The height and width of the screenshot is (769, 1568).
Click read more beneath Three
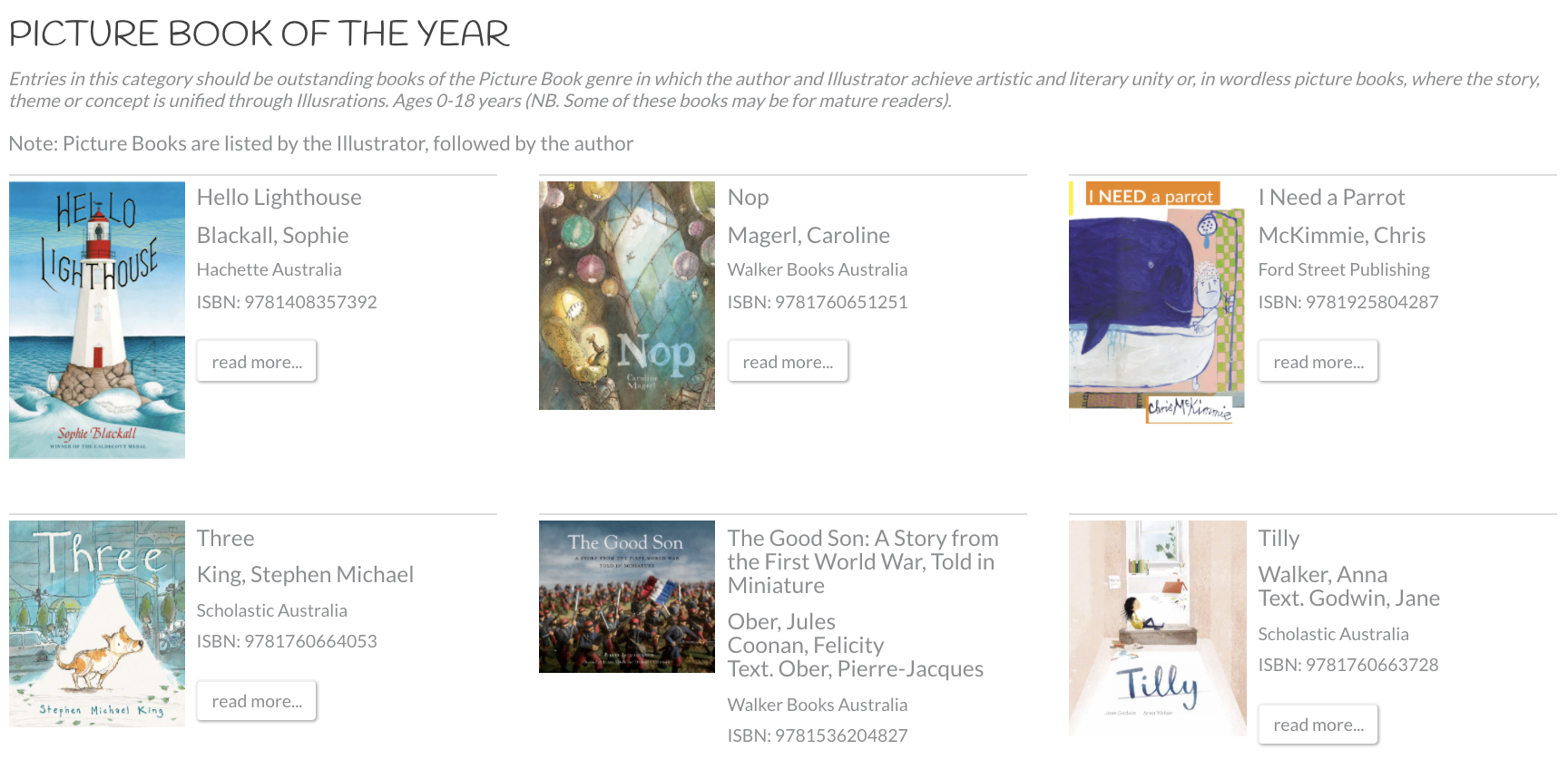tap(257, 700)
